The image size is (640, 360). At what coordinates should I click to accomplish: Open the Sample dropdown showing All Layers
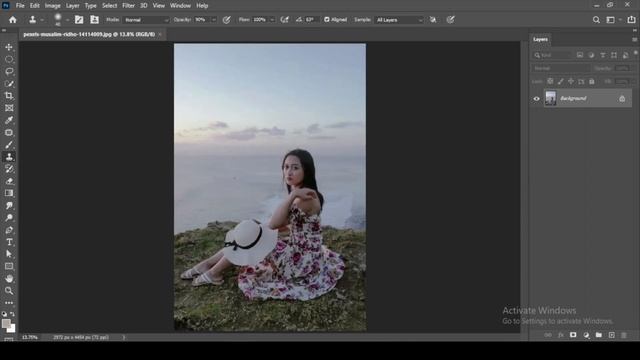click(399, 20)
